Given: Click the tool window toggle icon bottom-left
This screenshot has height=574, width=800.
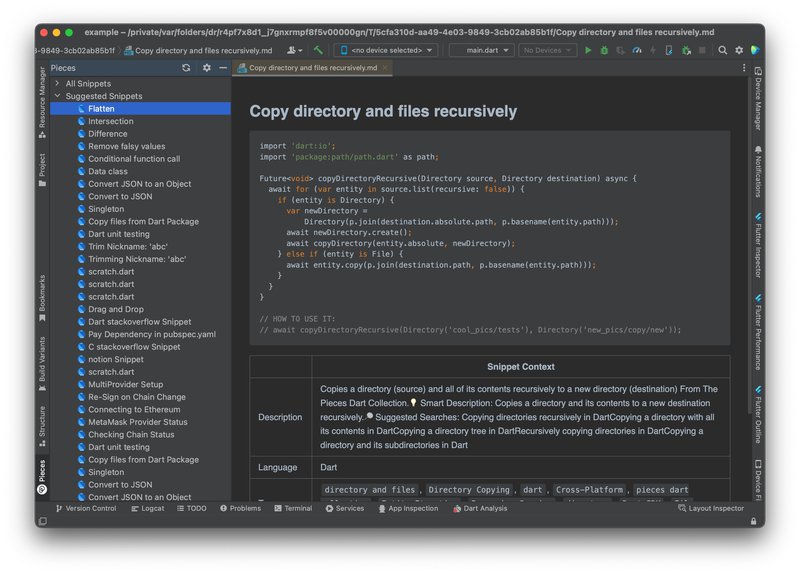Looking at the screenshot, I should click(x=43, y=521).
